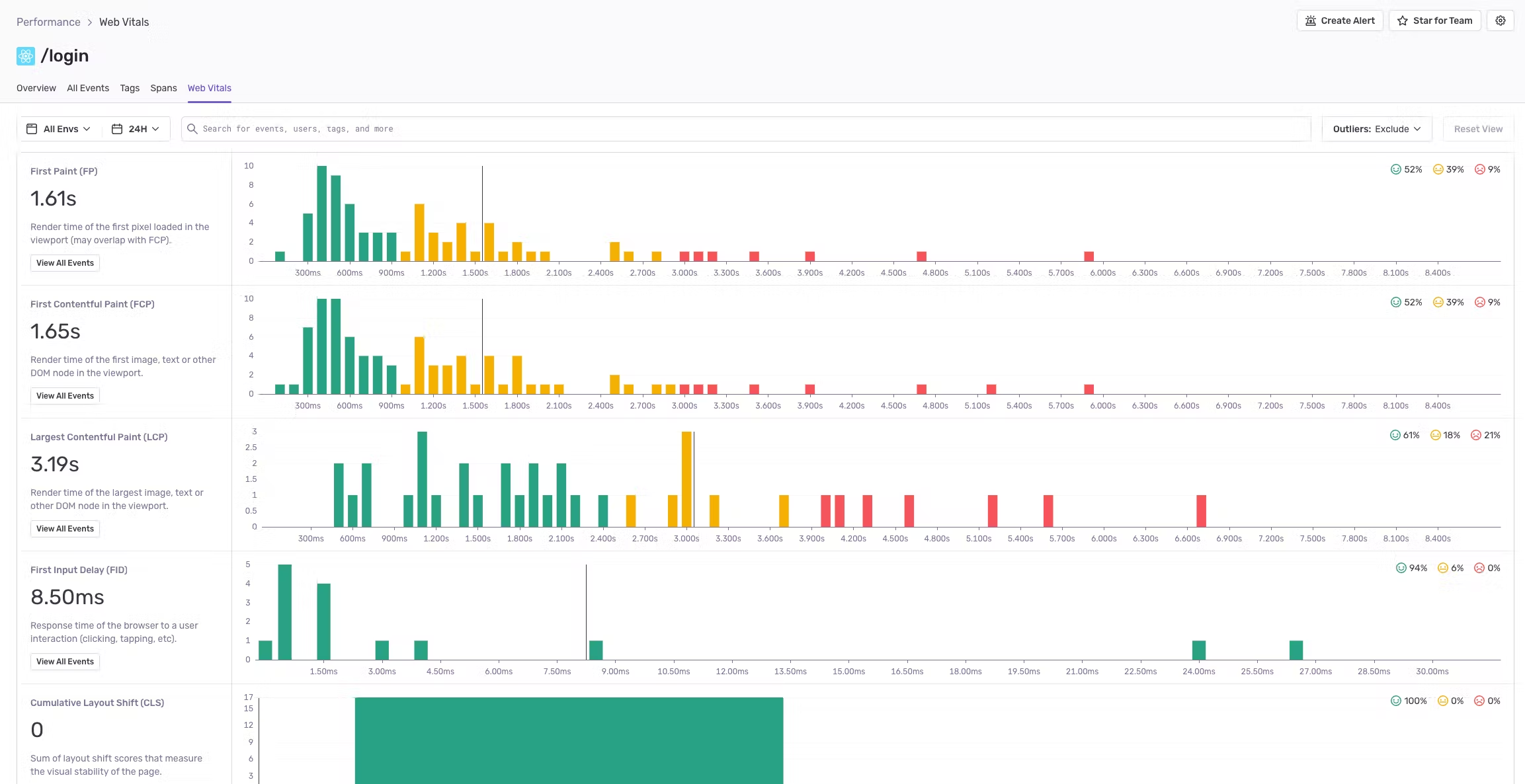This screenshot has height=784, width=1525.
Task: Click the alert bell icon on Create Alert
Action: coord(1310,20)
